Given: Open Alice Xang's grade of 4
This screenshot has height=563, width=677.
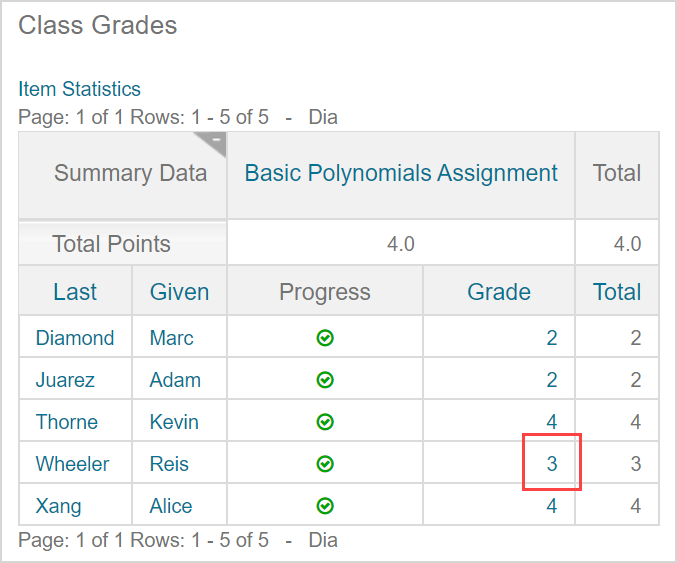Looking at the screenshot, I should click(x=552, y=506).
